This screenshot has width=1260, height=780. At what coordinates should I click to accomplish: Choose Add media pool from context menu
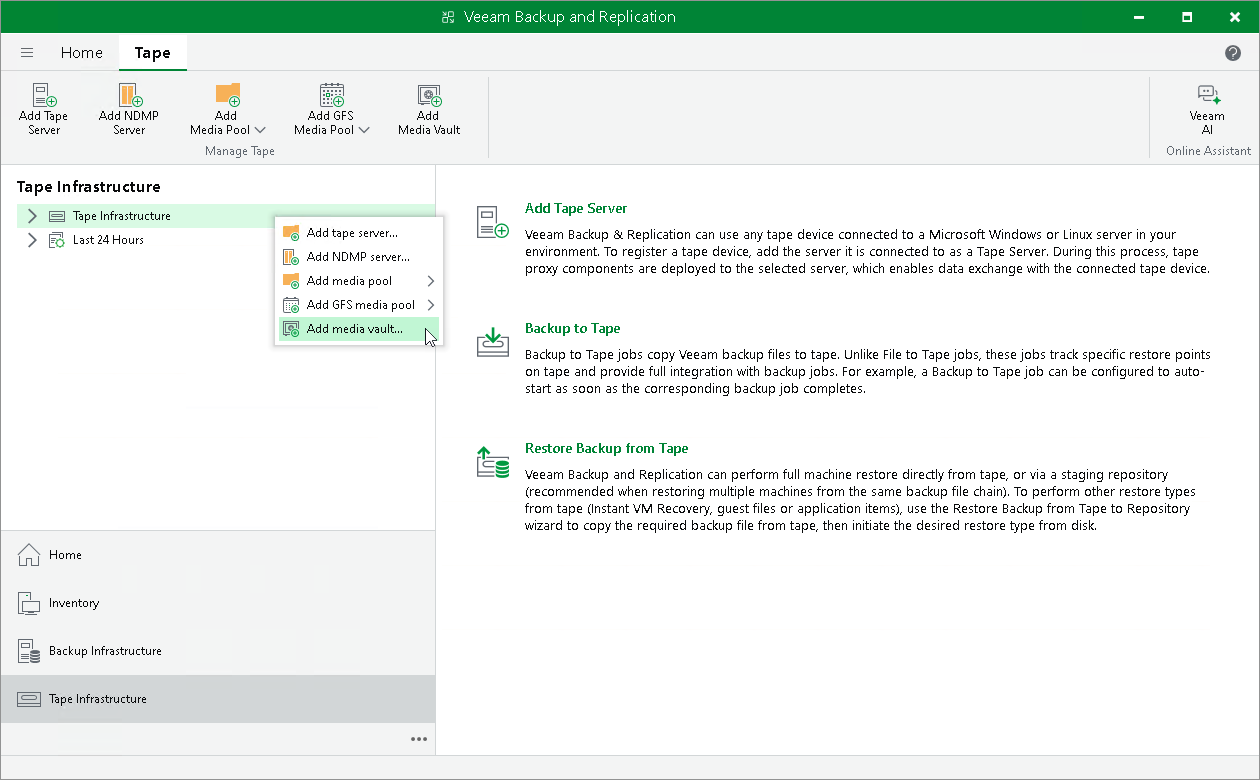[x=357, y=281]
